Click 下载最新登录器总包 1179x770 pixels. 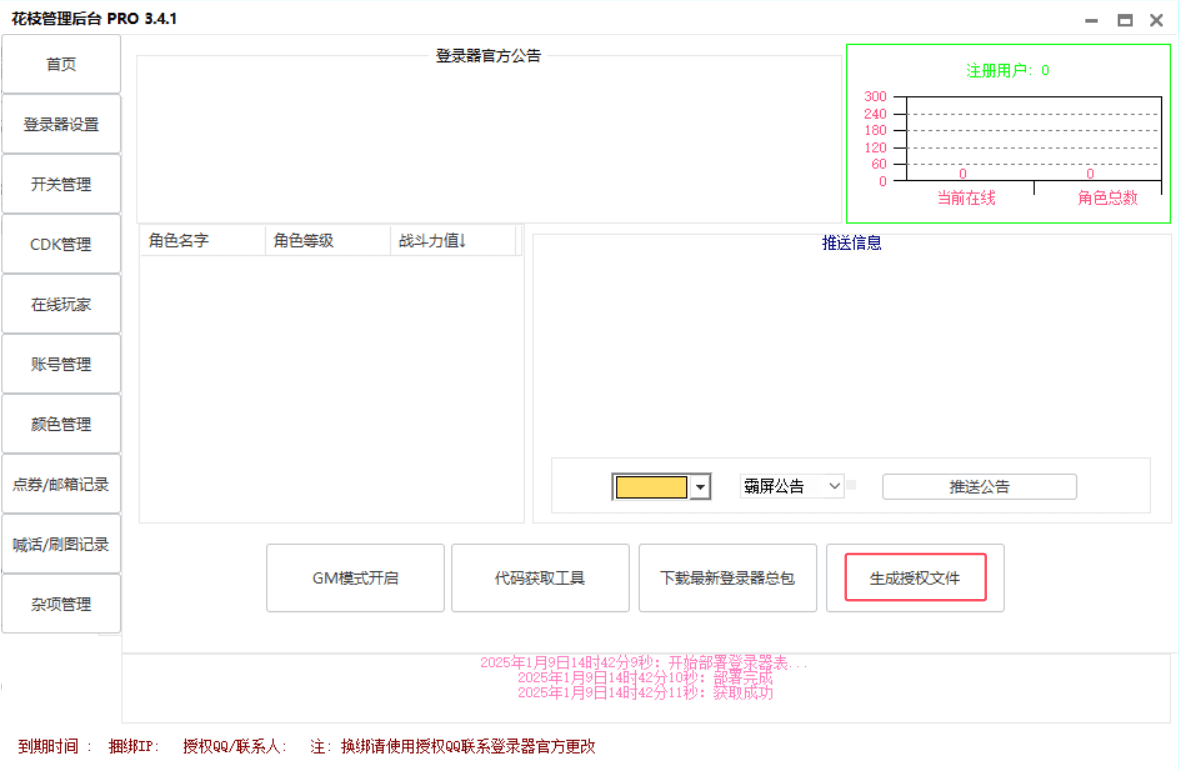tap(727, 577)
